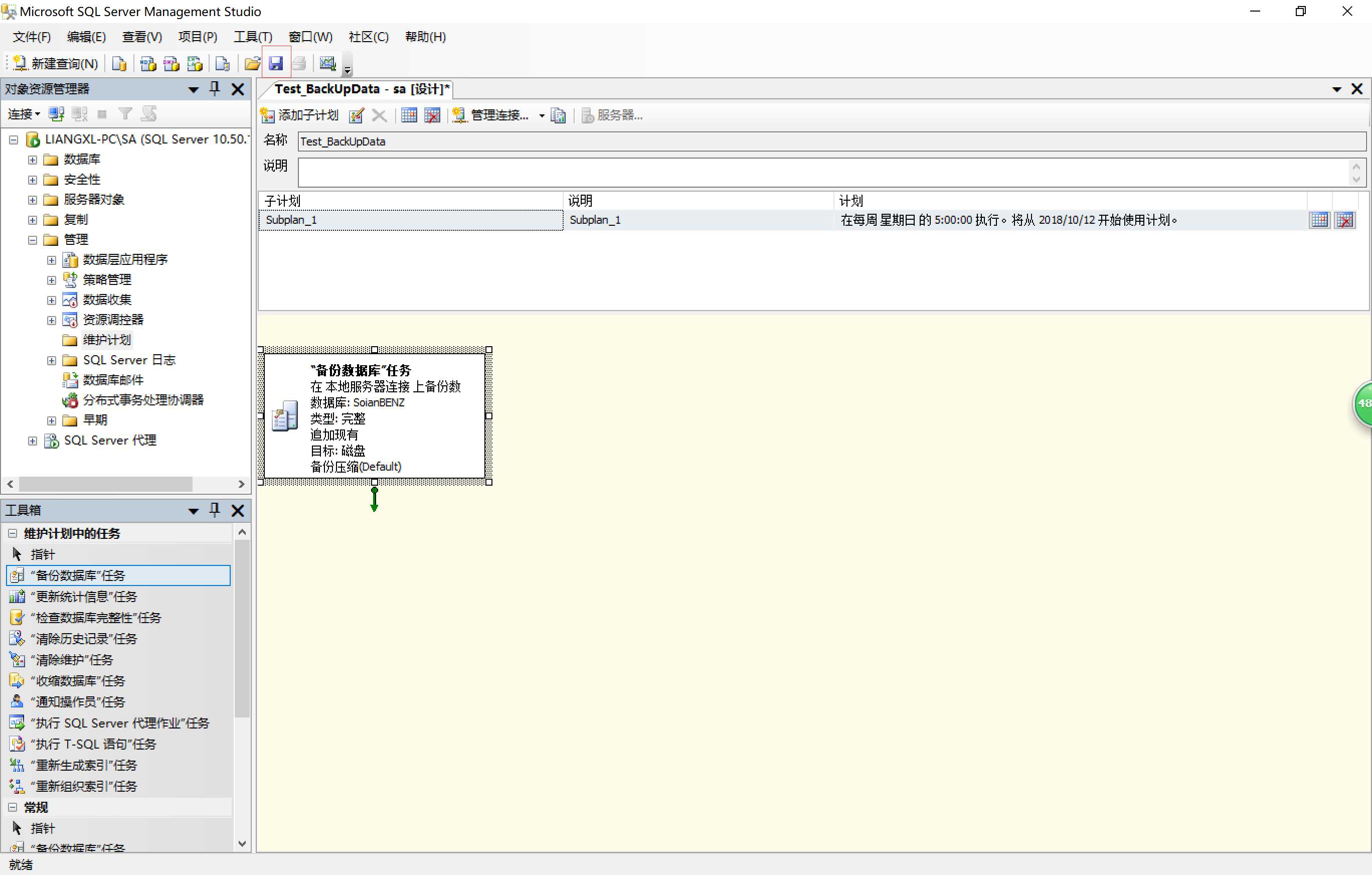Screen dimensions: 1372x875
Task: Click the DMX query toolbar icon
Action: click(x=171, y=63)
